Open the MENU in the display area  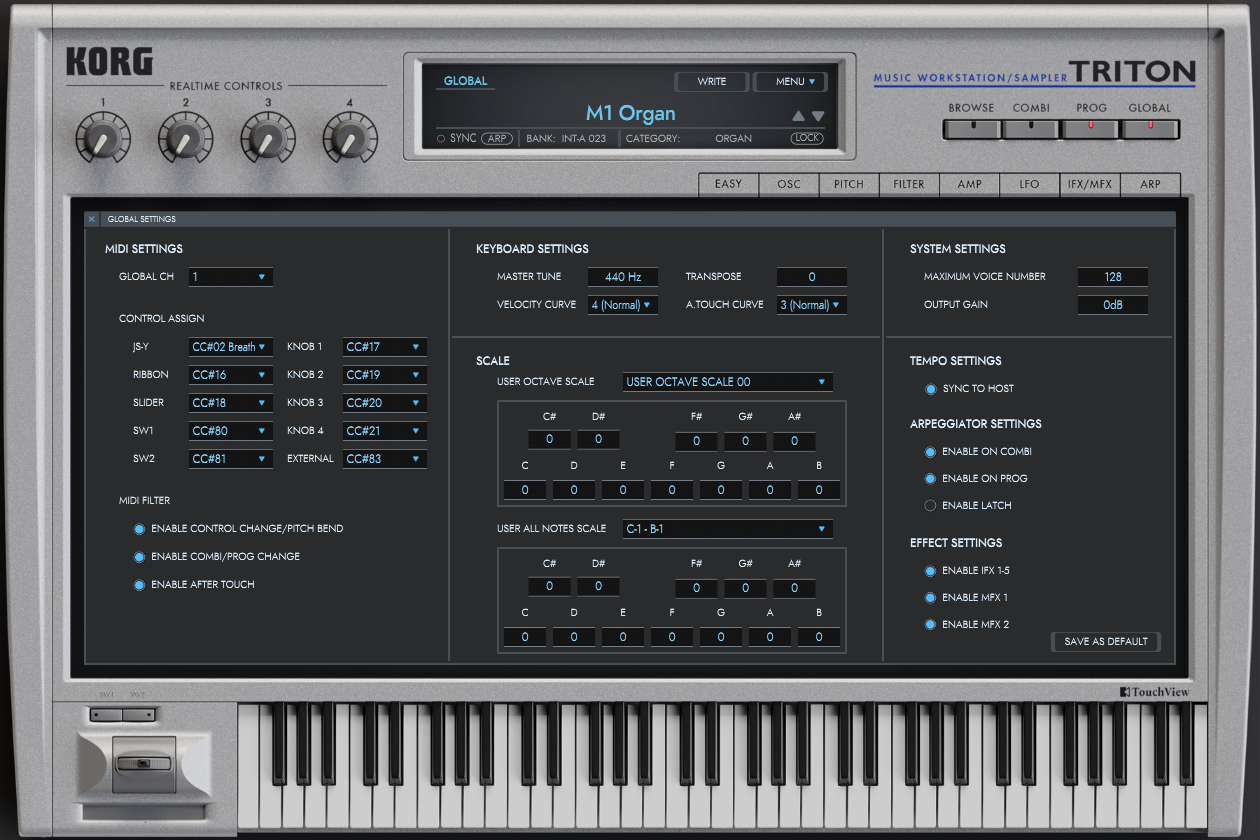(x=790, y=81)
